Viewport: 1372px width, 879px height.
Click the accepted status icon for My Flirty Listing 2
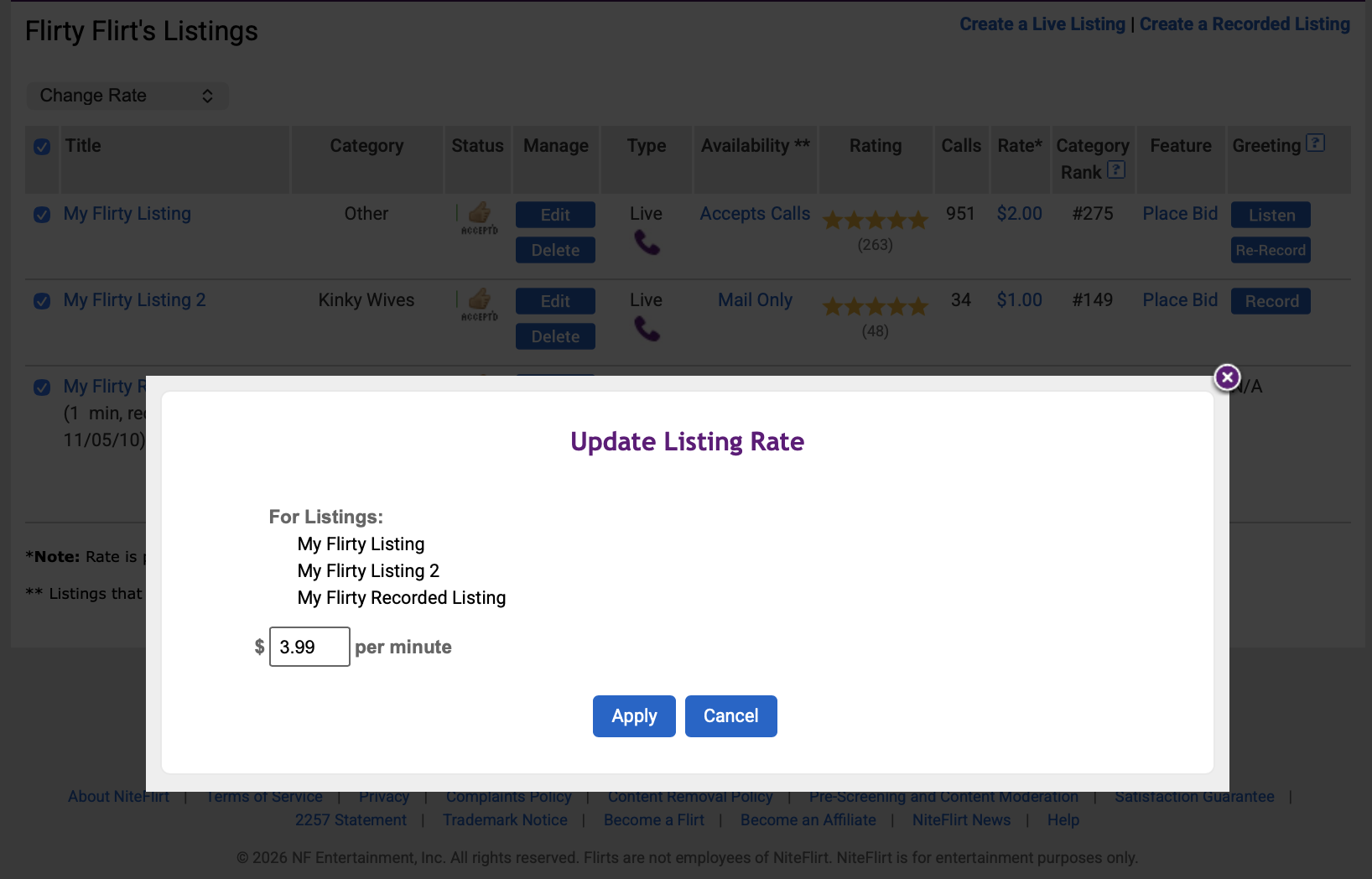click(x=479, y=304)
